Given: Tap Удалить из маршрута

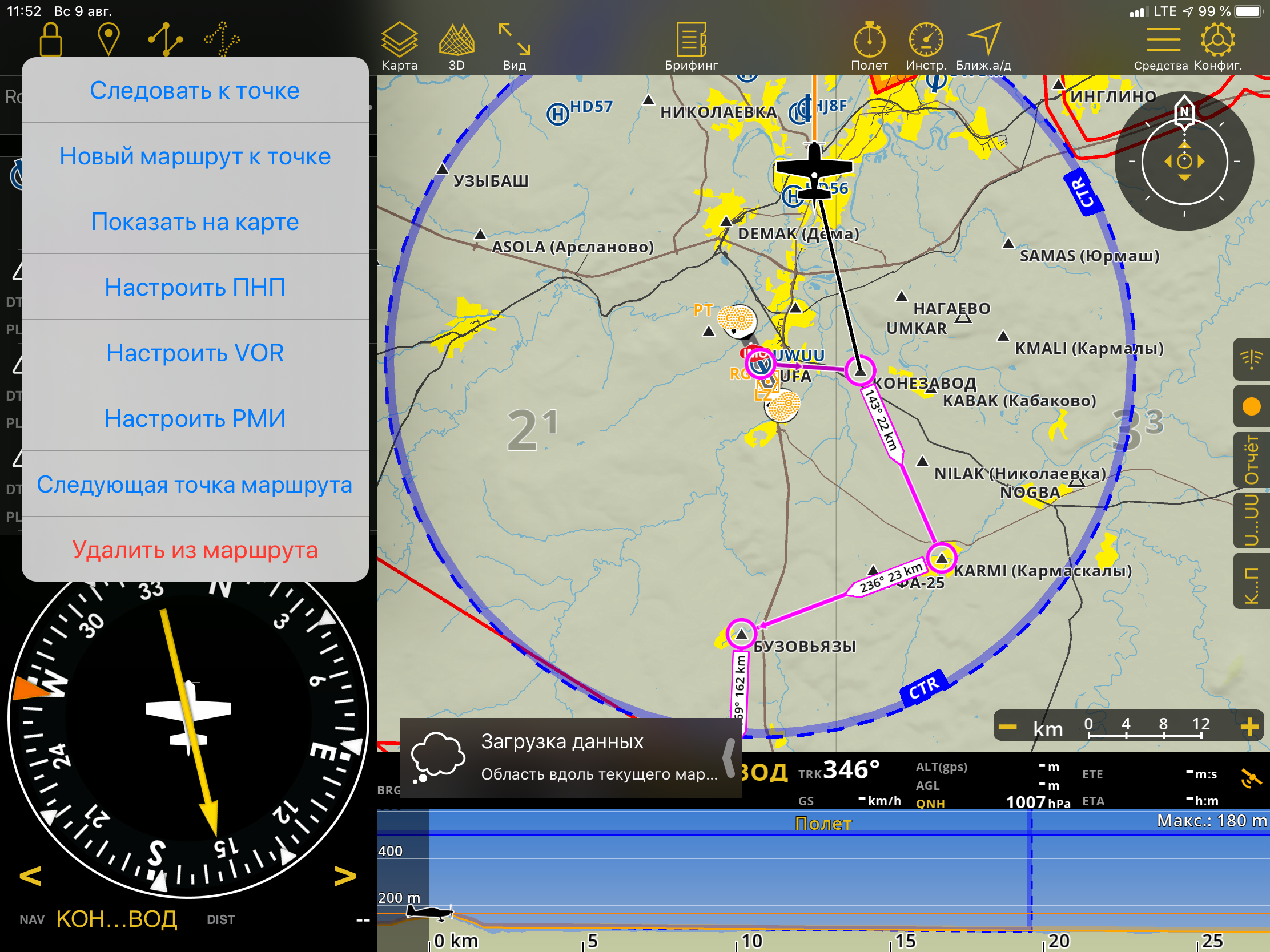Looking at the screenshot, I should coord(195,550).
